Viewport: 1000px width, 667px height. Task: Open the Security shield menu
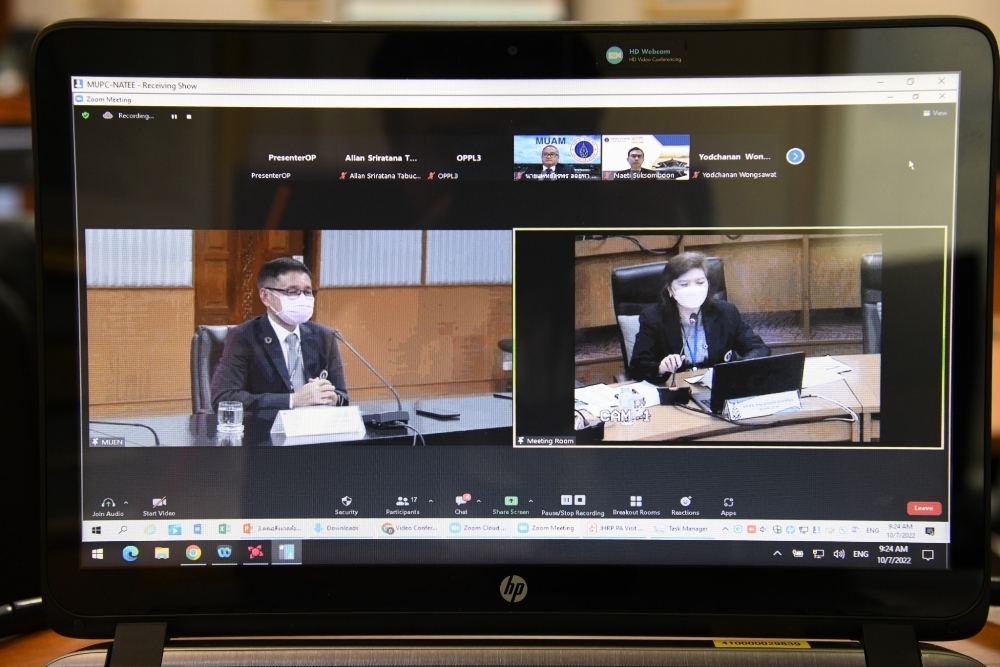coord(346,505)
